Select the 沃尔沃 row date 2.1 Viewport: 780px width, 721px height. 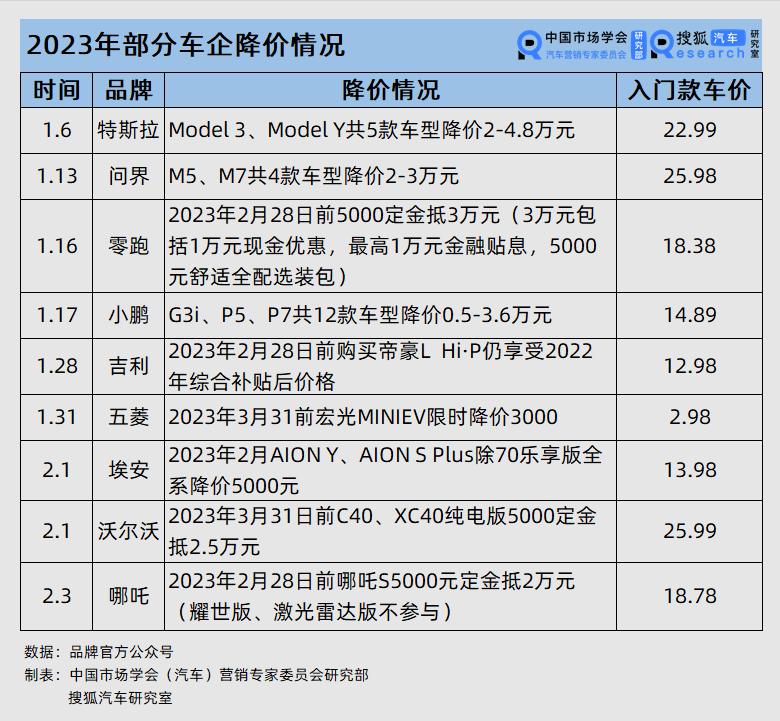tap(57, 531)
